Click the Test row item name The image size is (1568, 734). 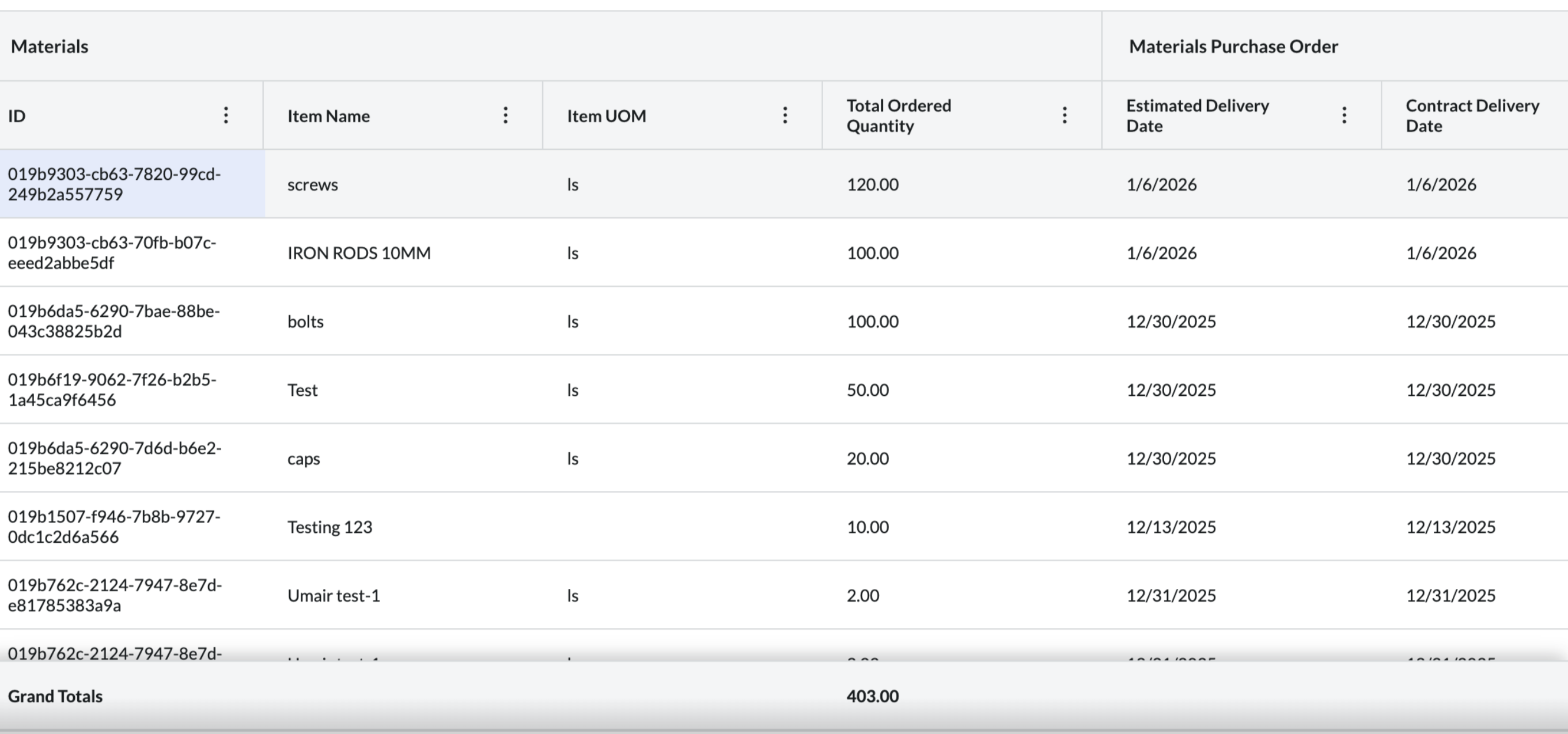pyautogui.click(x=302, y=389)
